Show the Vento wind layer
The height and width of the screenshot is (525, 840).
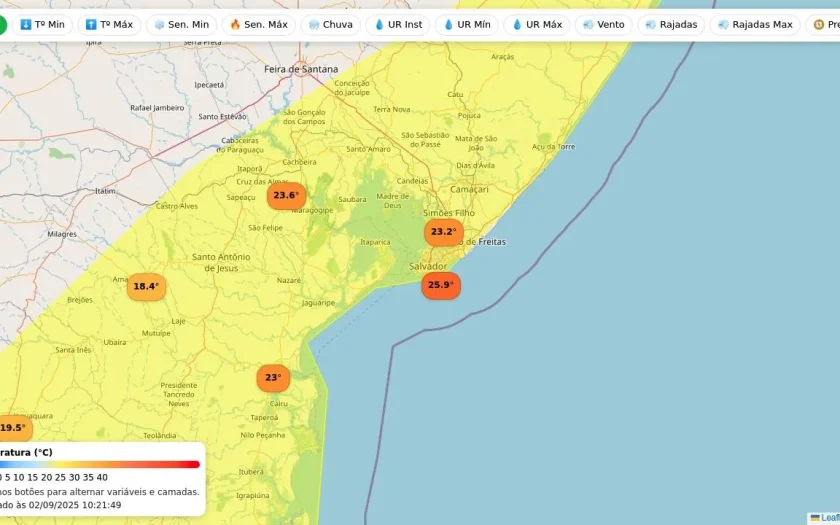click(x=604, y=25)
